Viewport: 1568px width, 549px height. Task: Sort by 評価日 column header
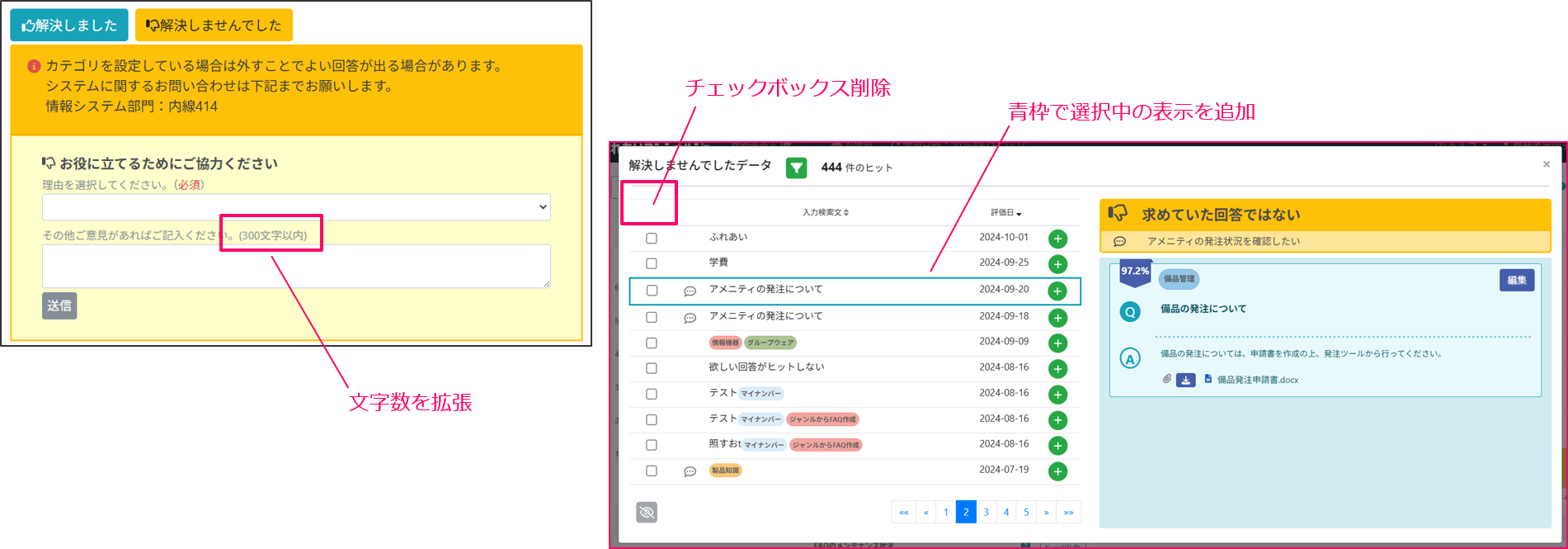(x=1005, y=213)
